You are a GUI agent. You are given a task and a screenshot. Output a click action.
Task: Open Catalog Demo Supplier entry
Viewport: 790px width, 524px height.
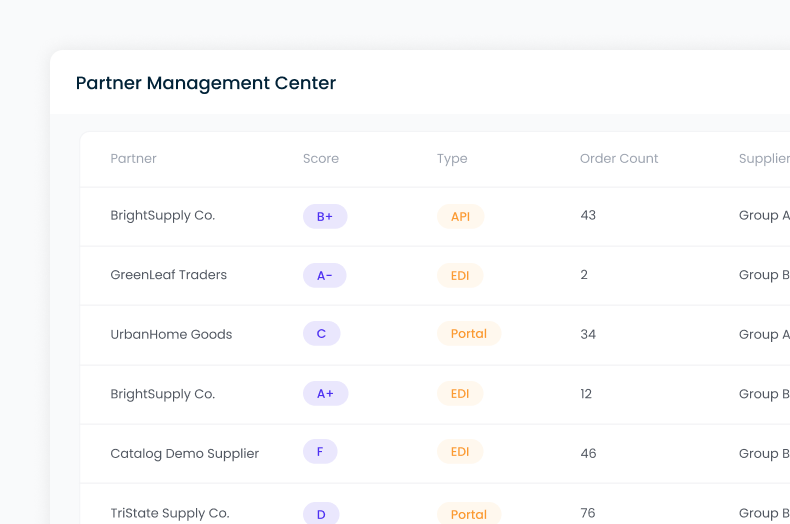coord(184,453)
